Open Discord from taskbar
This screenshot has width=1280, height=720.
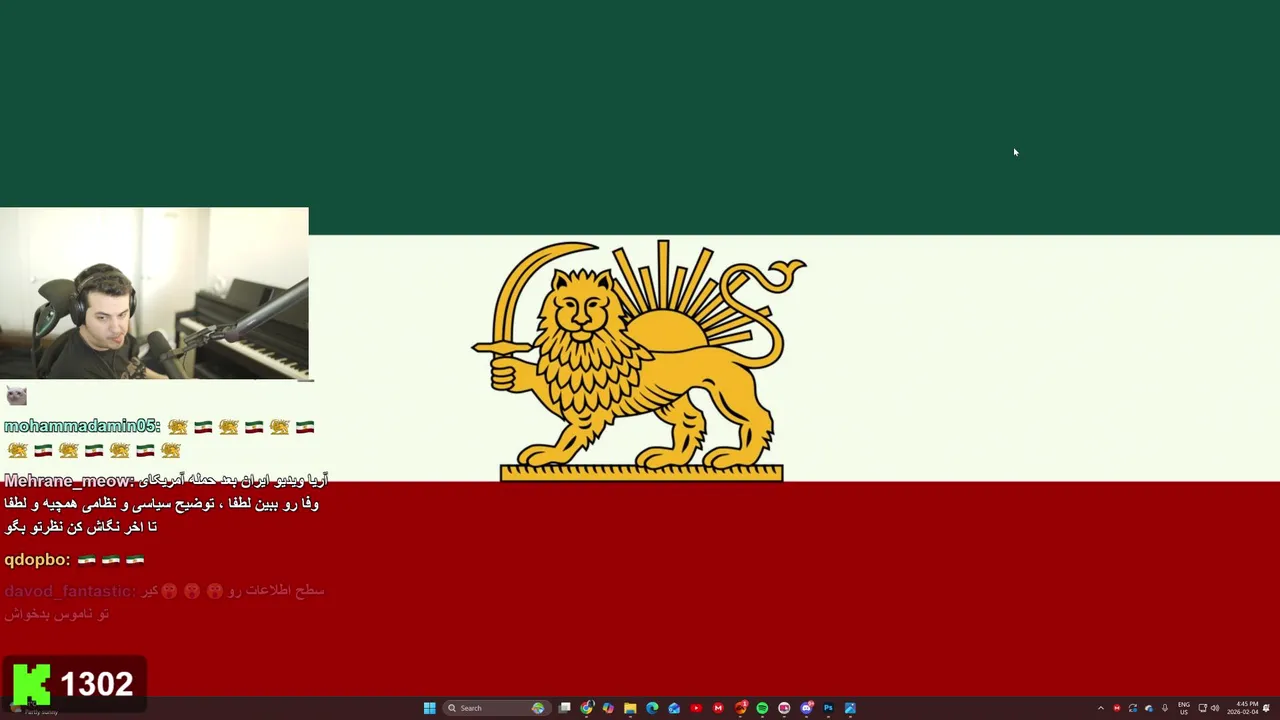pyautogui.click(x=806, y=708)
